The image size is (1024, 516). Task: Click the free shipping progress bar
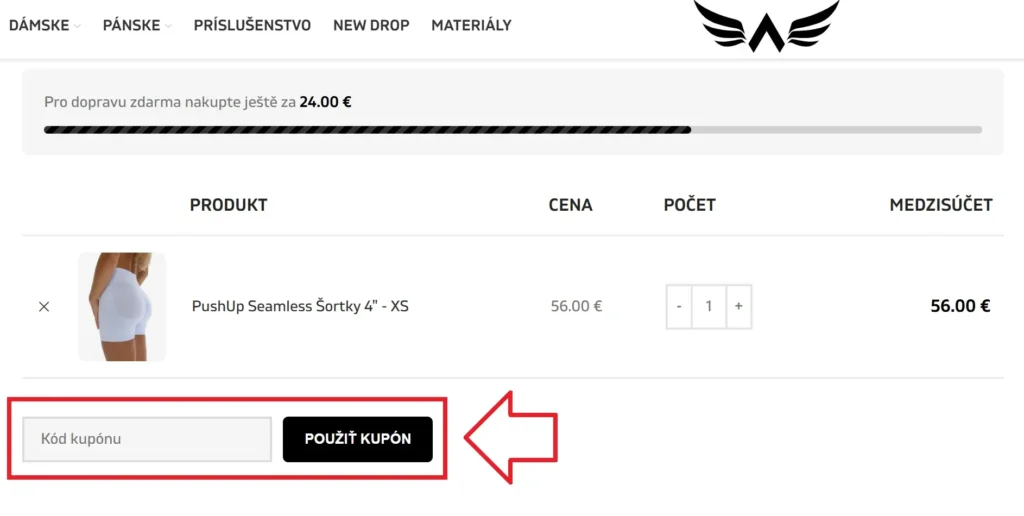pos(512,129)
